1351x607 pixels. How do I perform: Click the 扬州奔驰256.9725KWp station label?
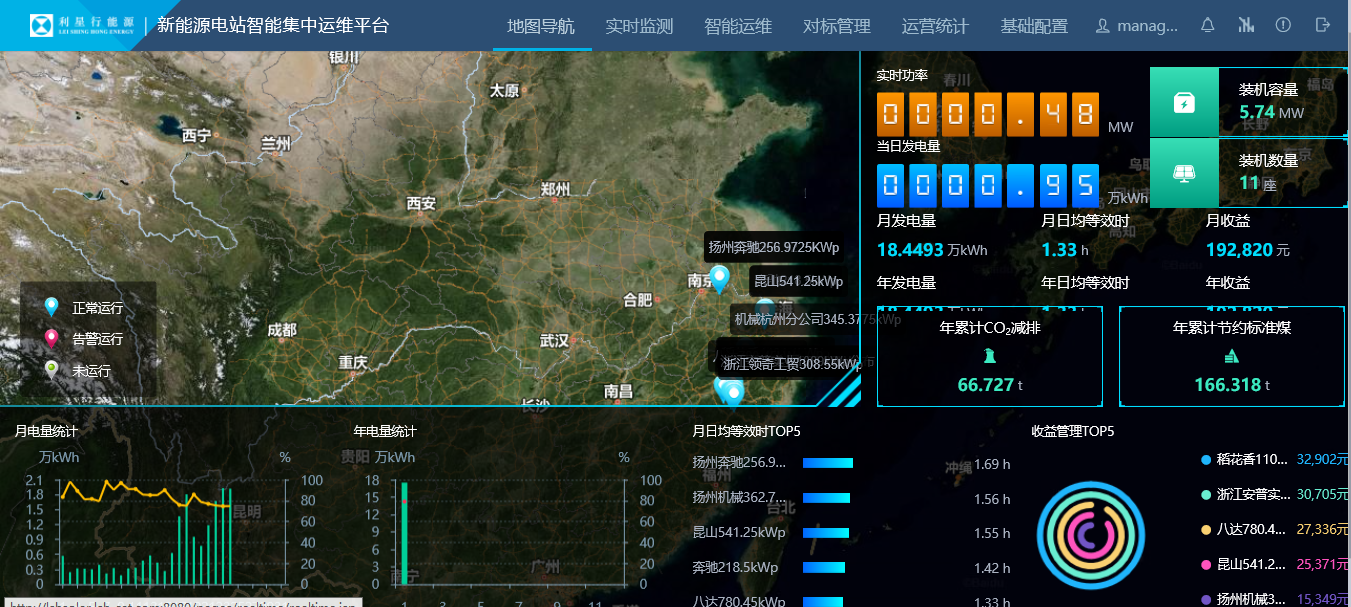(x=774, y=248)
